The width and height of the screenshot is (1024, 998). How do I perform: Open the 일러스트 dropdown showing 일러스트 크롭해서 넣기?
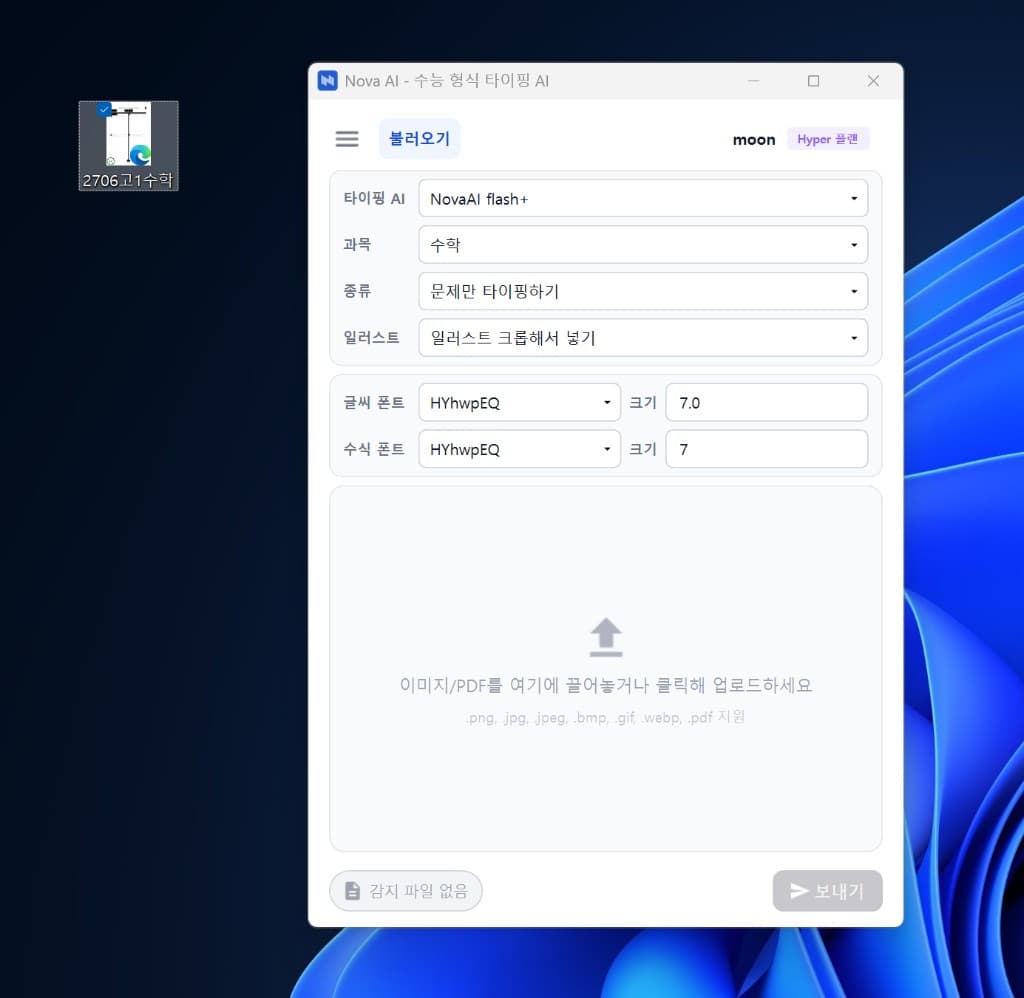click(643, 338)
